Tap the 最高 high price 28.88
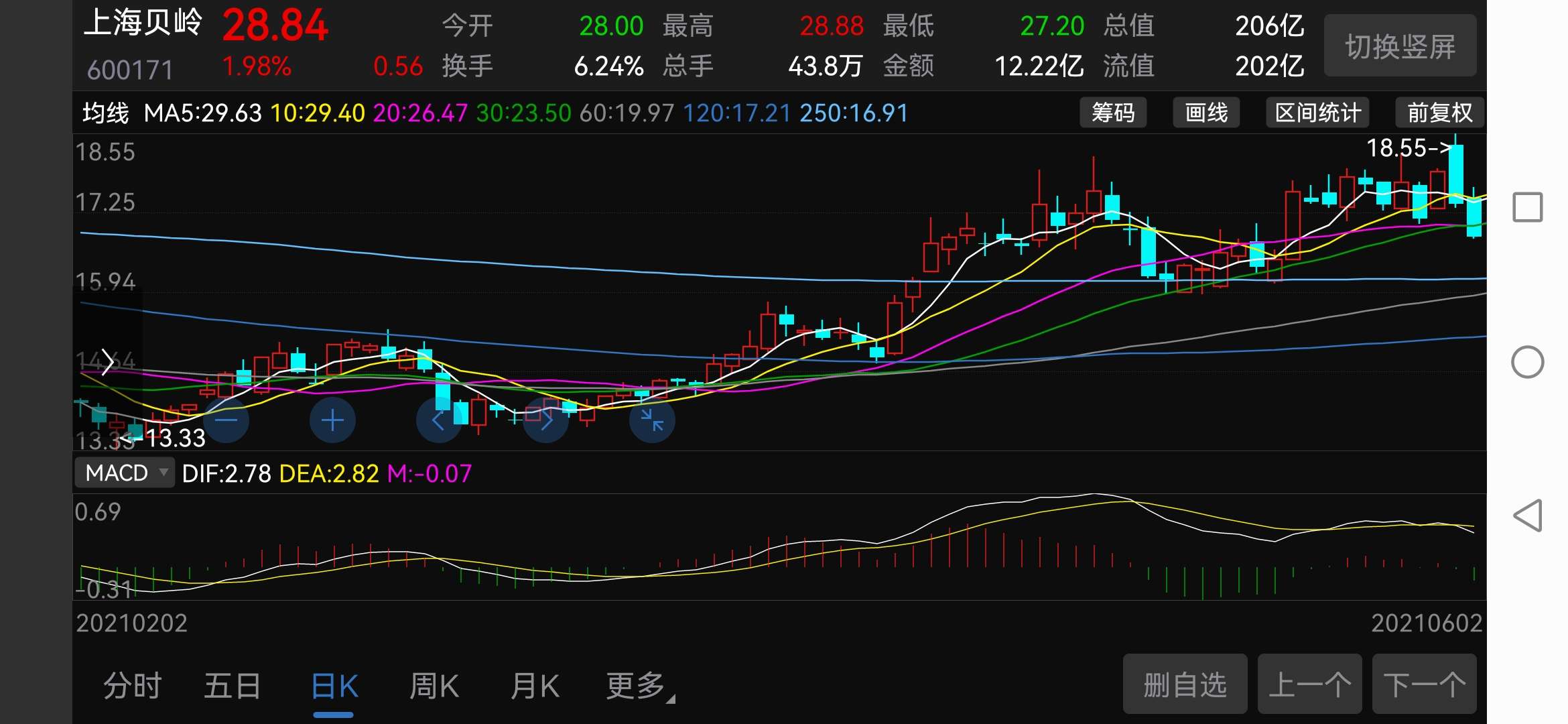Screen dimensions: 1568x724 pyautogui.click(x=831, y=26)
